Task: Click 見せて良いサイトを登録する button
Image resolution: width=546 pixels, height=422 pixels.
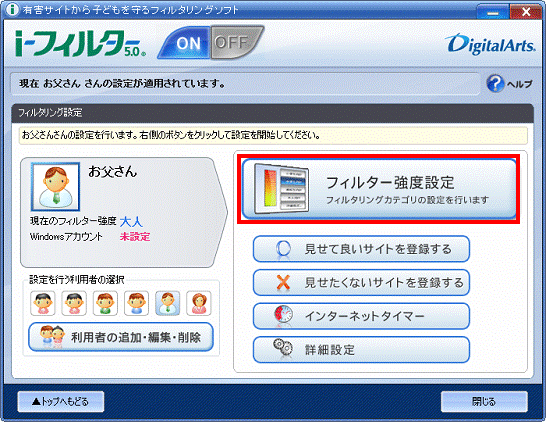Action: 361,249
